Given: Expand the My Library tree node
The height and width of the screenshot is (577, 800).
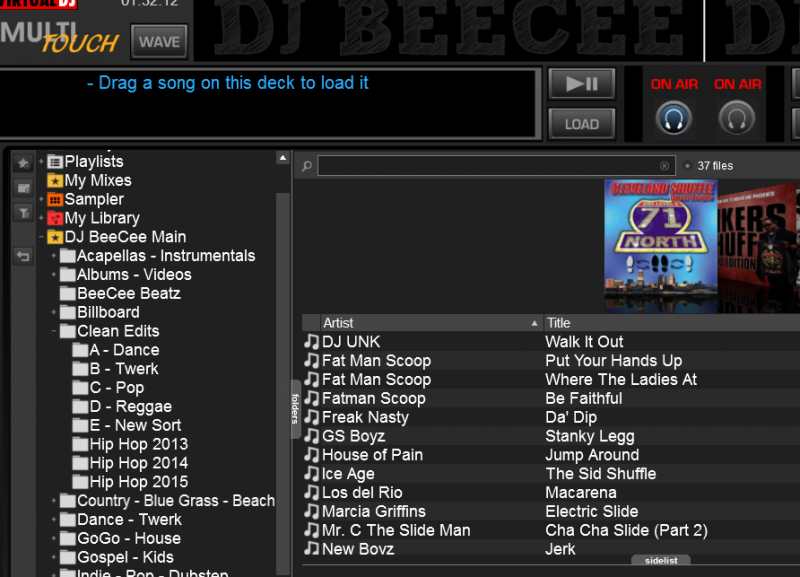Looking at the screenshot, I should click(41, 218).
